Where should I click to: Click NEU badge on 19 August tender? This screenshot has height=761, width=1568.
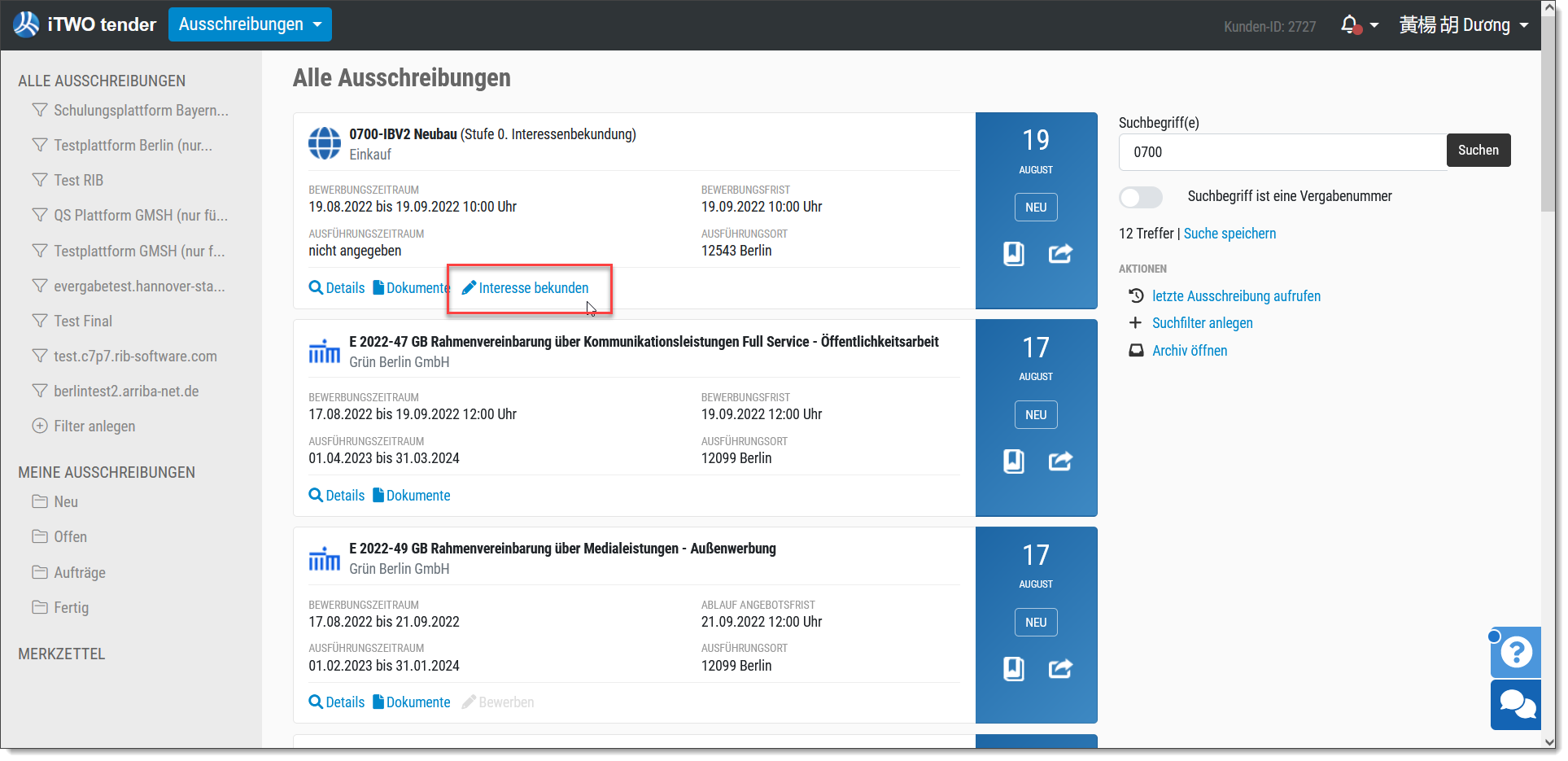(x=1036, y=208)
